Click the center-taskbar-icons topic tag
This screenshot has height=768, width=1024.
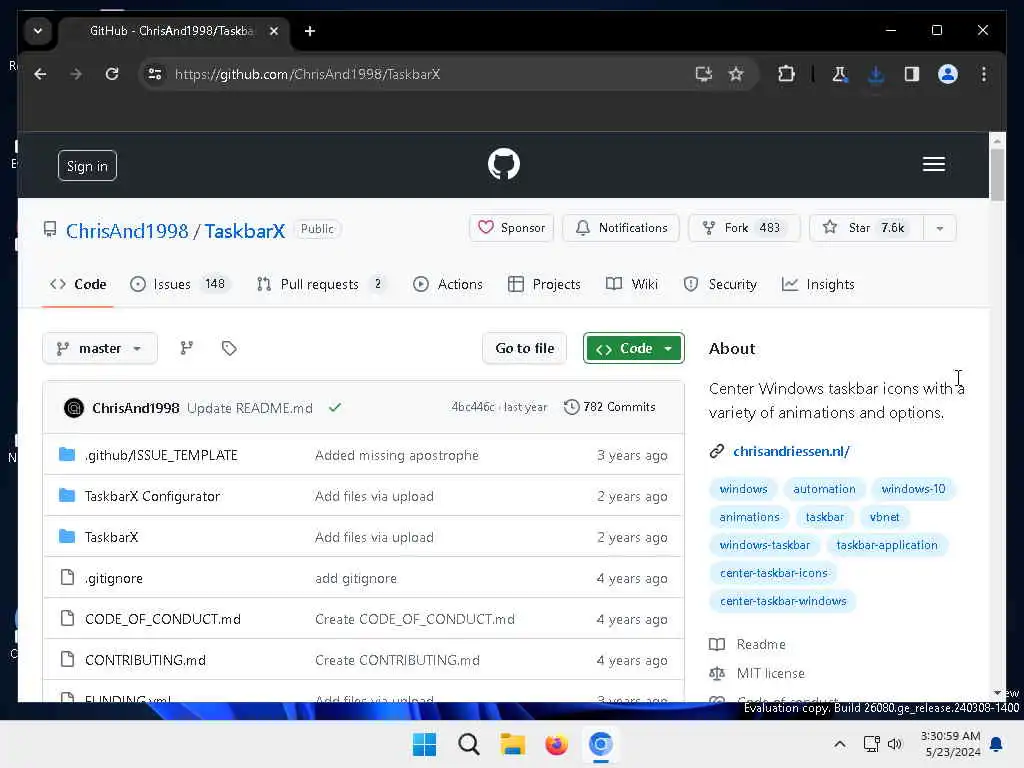coord(773,573)
